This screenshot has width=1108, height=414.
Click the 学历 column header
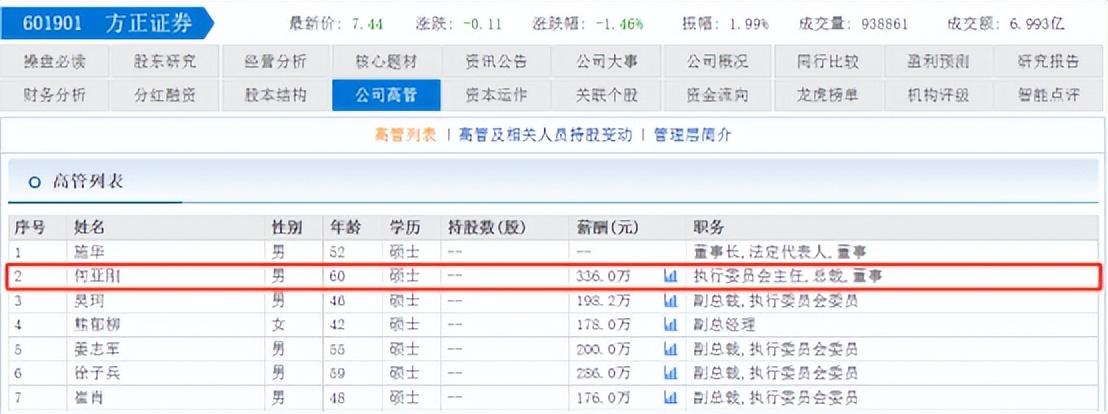click(404, 227)
